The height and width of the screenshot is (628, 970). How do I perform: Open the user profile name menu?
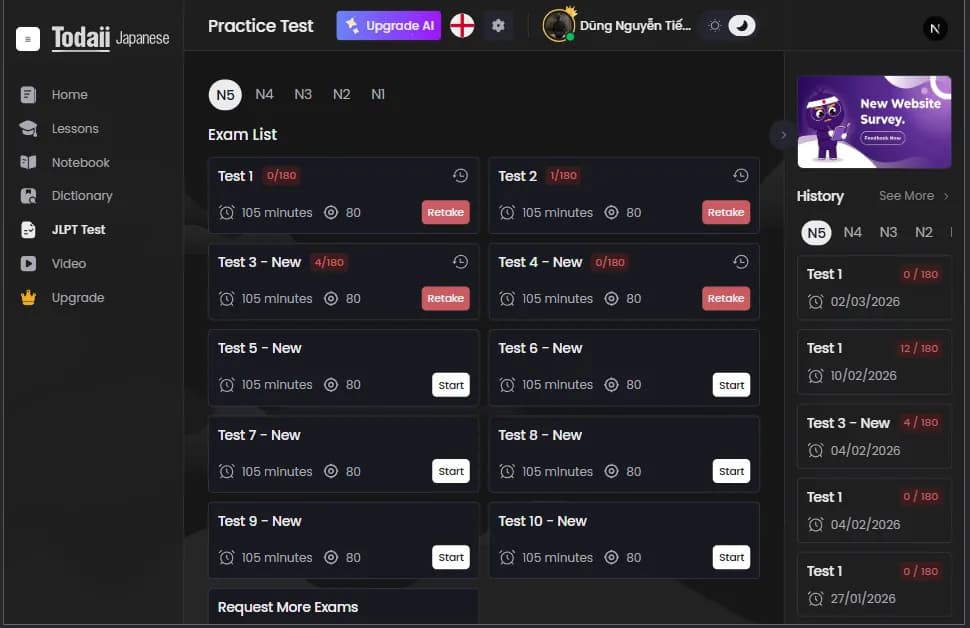tap(634, 26)
